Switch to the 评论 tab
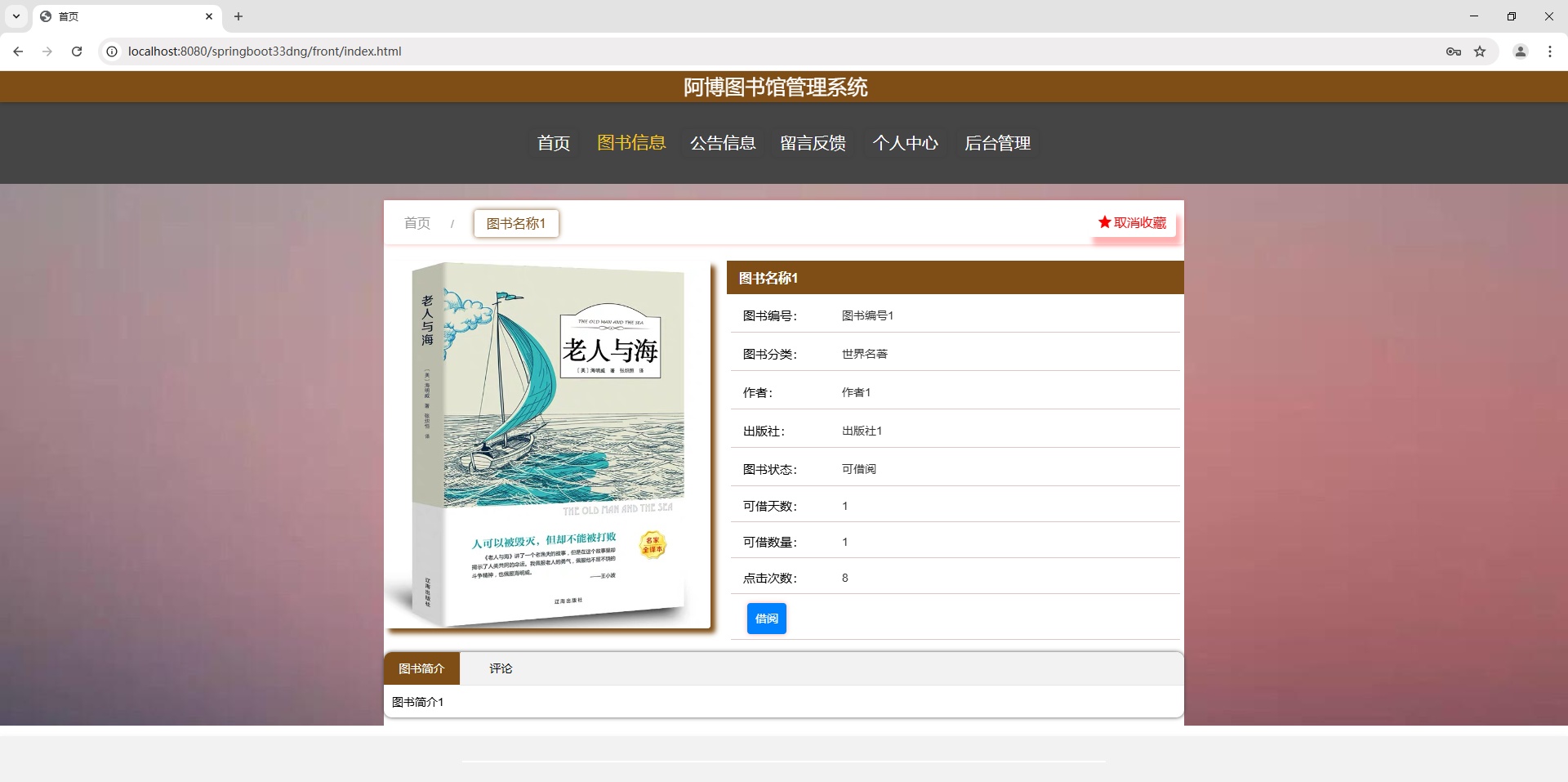1568x782 pixels. [x=501, y=668]
